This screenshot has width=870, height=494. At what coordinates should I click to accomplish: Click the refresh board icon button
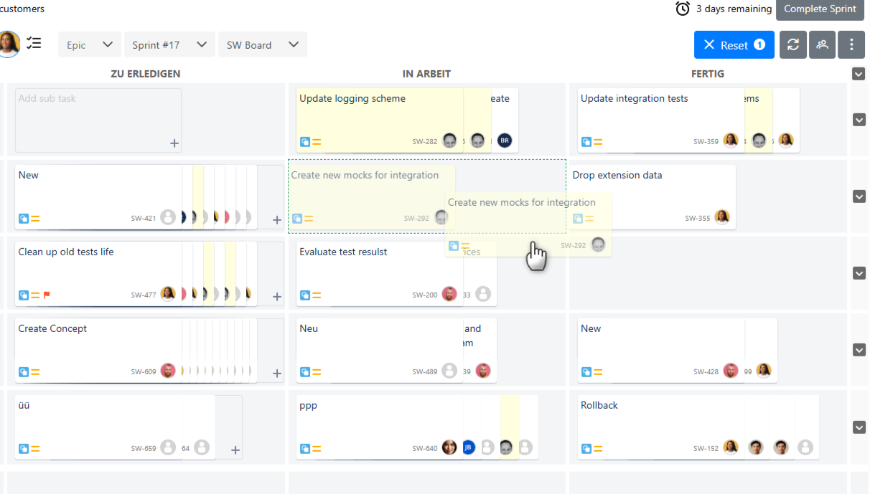793,45
